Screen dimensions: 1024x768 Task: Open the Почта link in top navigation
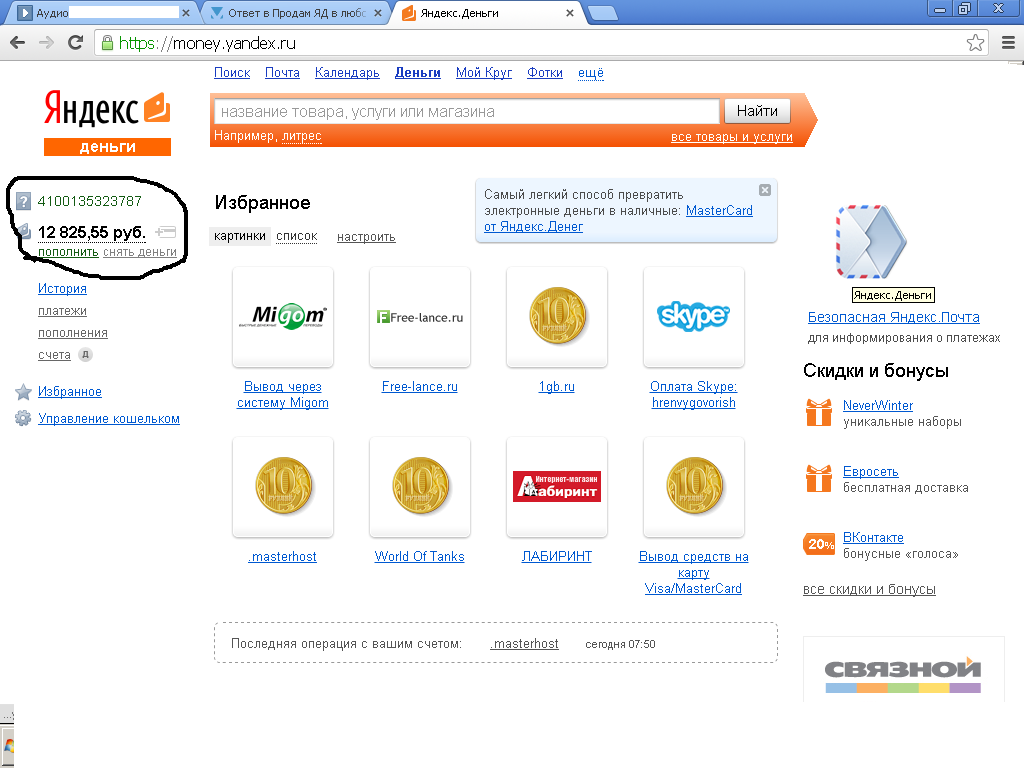(x=282, y=72)
